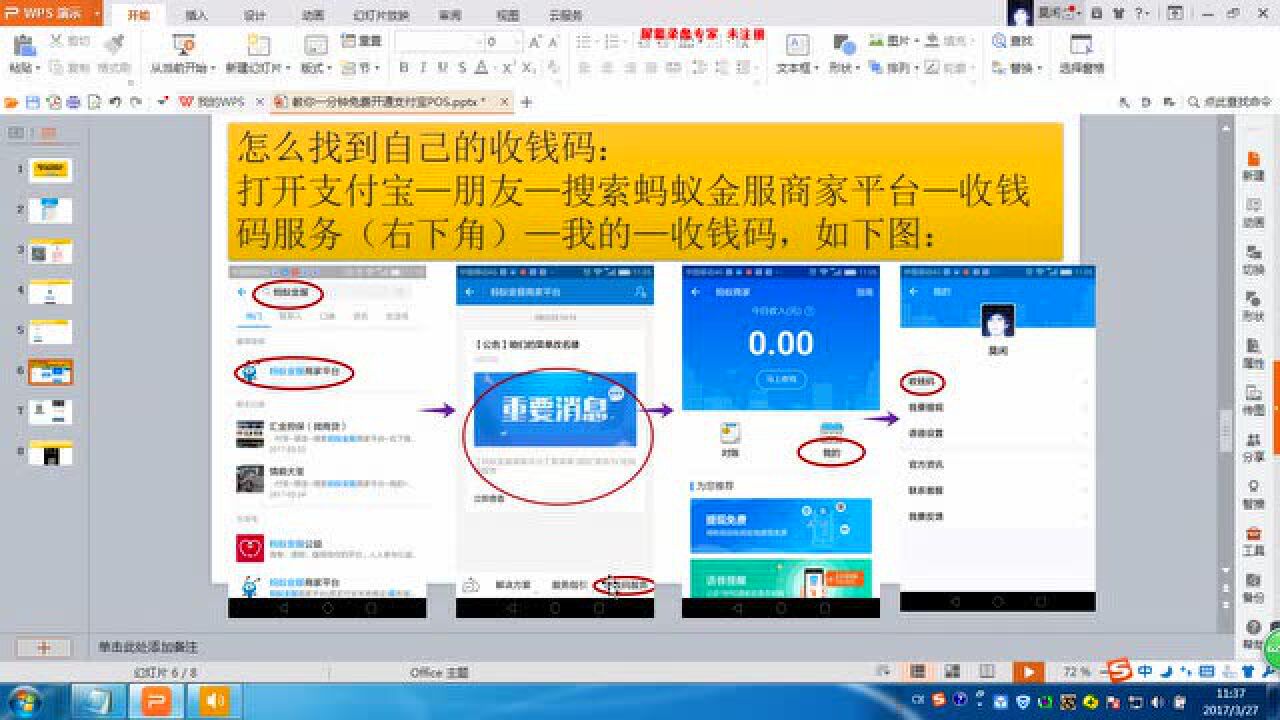Open the Tools (工具) sidebar icon
This screenshot has height=720, width=1280.
[x=1253, y=541]
